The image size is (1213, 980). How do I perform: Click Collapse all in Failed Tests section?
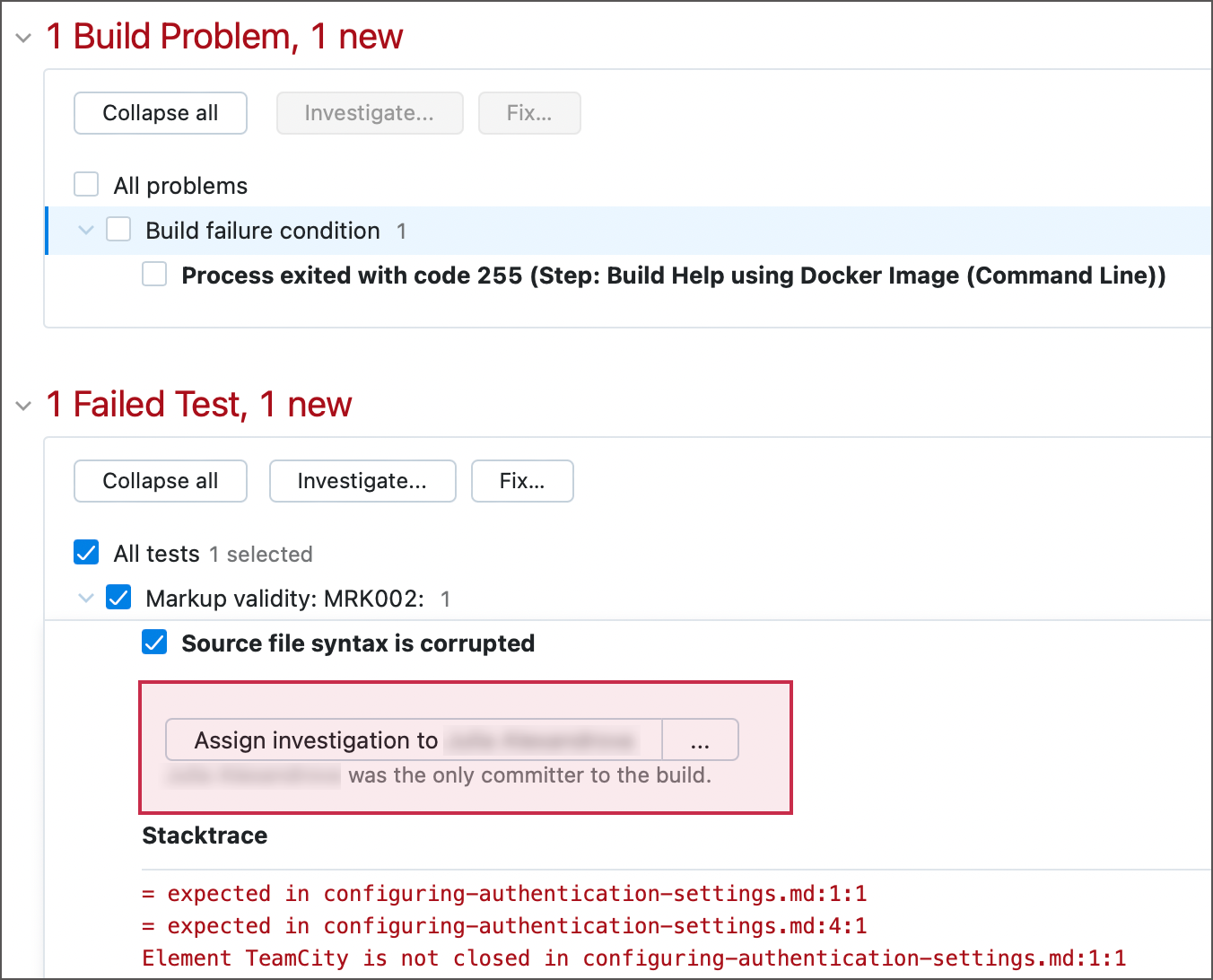pyautogui.click(x=160, y=481)
